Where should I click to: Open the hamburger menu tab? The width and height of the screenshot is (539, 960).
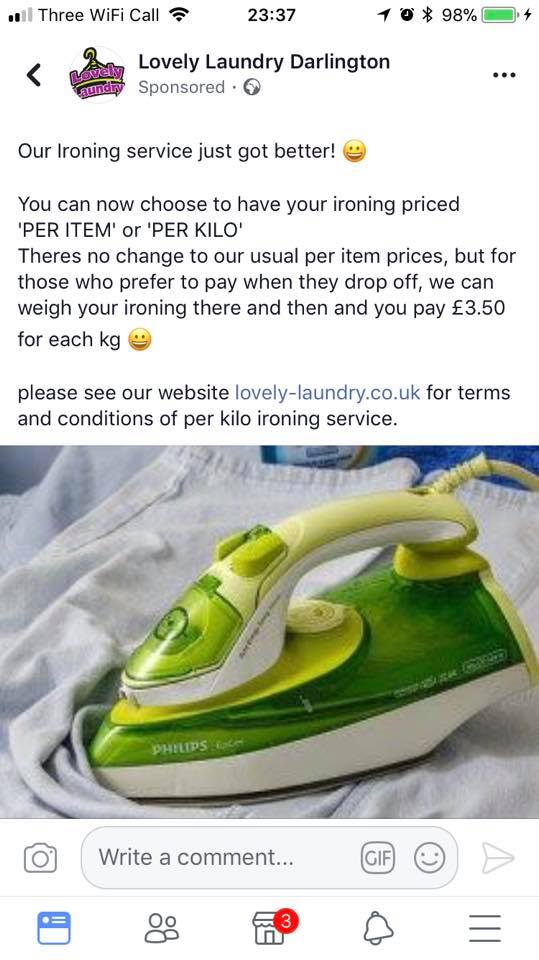485,928
